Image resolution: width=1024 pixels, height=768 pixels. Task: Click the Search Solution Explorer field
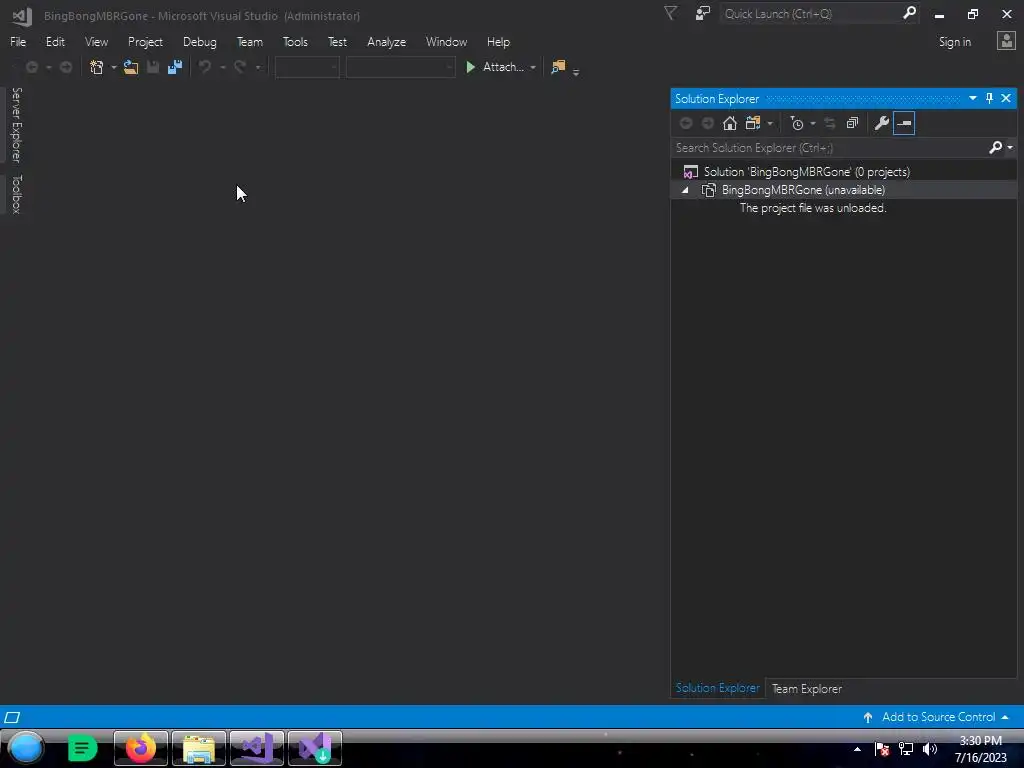click(x=829, y=148)
